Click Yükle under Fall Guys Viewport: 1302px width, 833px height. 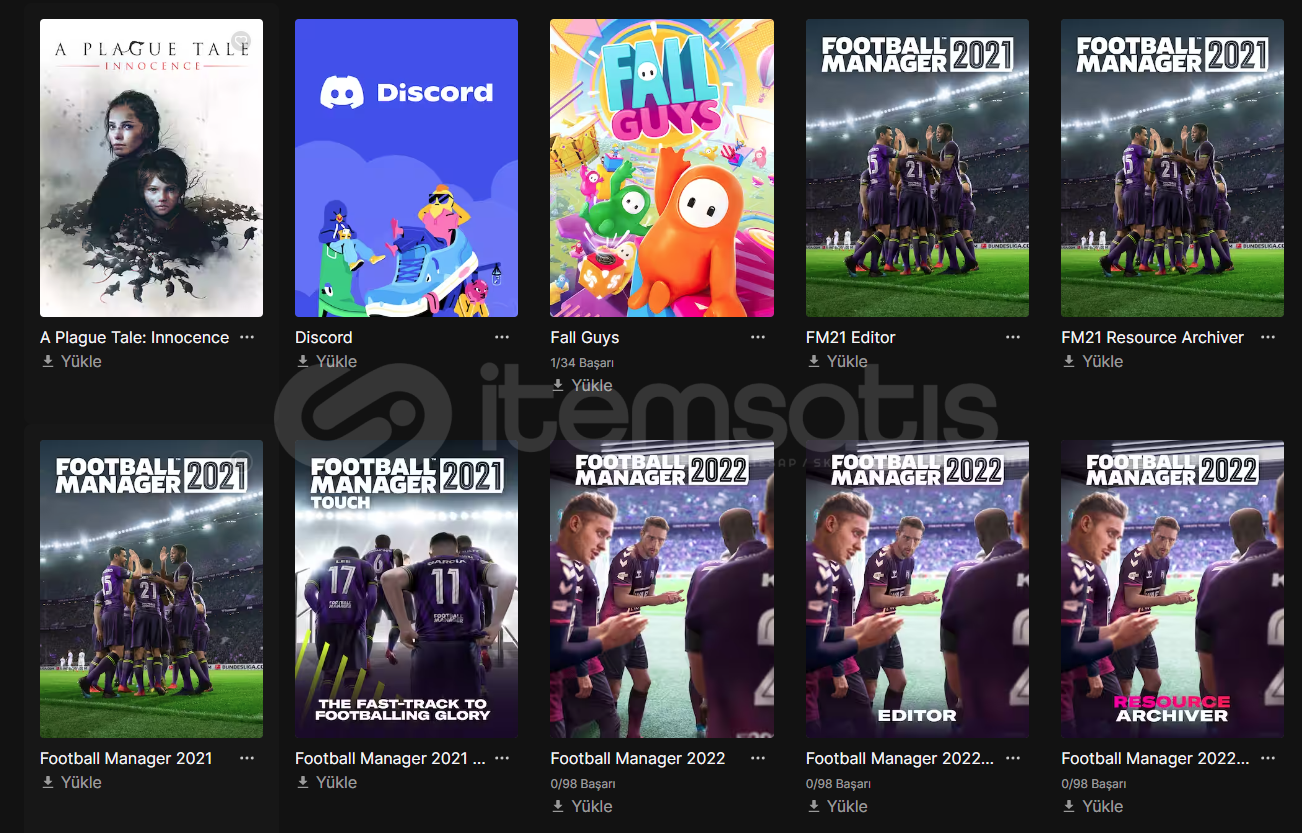click(x=582, y=386)
